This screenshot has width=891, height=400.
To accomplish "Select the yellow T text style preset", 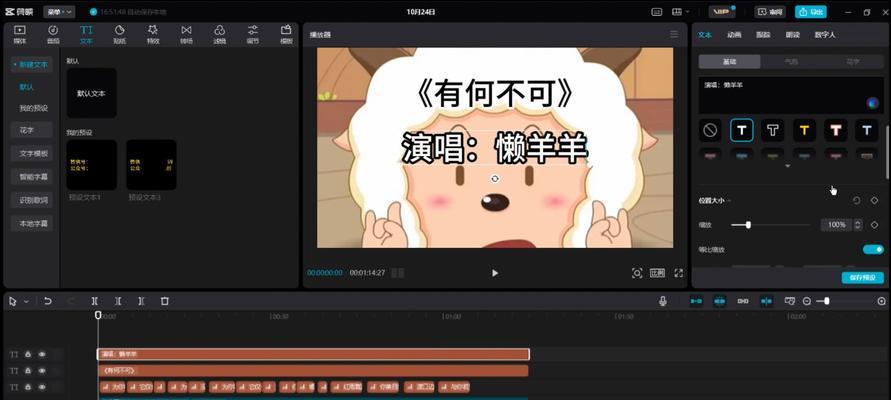I will tap(804, 130).
